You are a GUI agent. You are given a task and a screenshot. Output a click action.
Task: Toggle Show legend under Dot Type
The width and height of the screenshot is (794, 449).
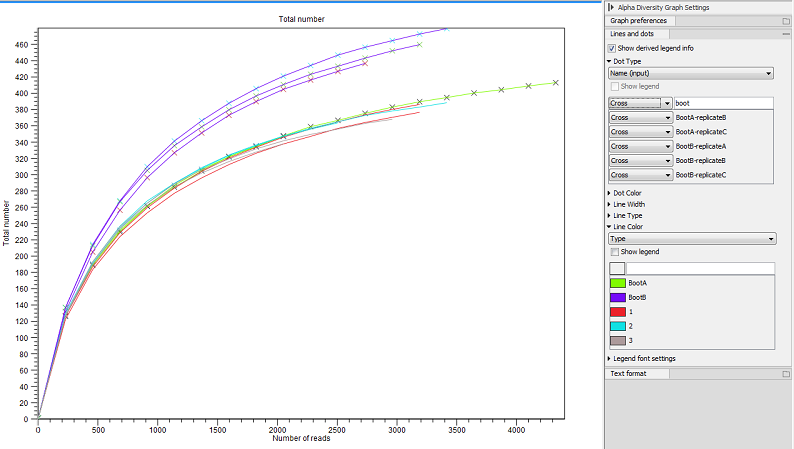click(616, 86)
